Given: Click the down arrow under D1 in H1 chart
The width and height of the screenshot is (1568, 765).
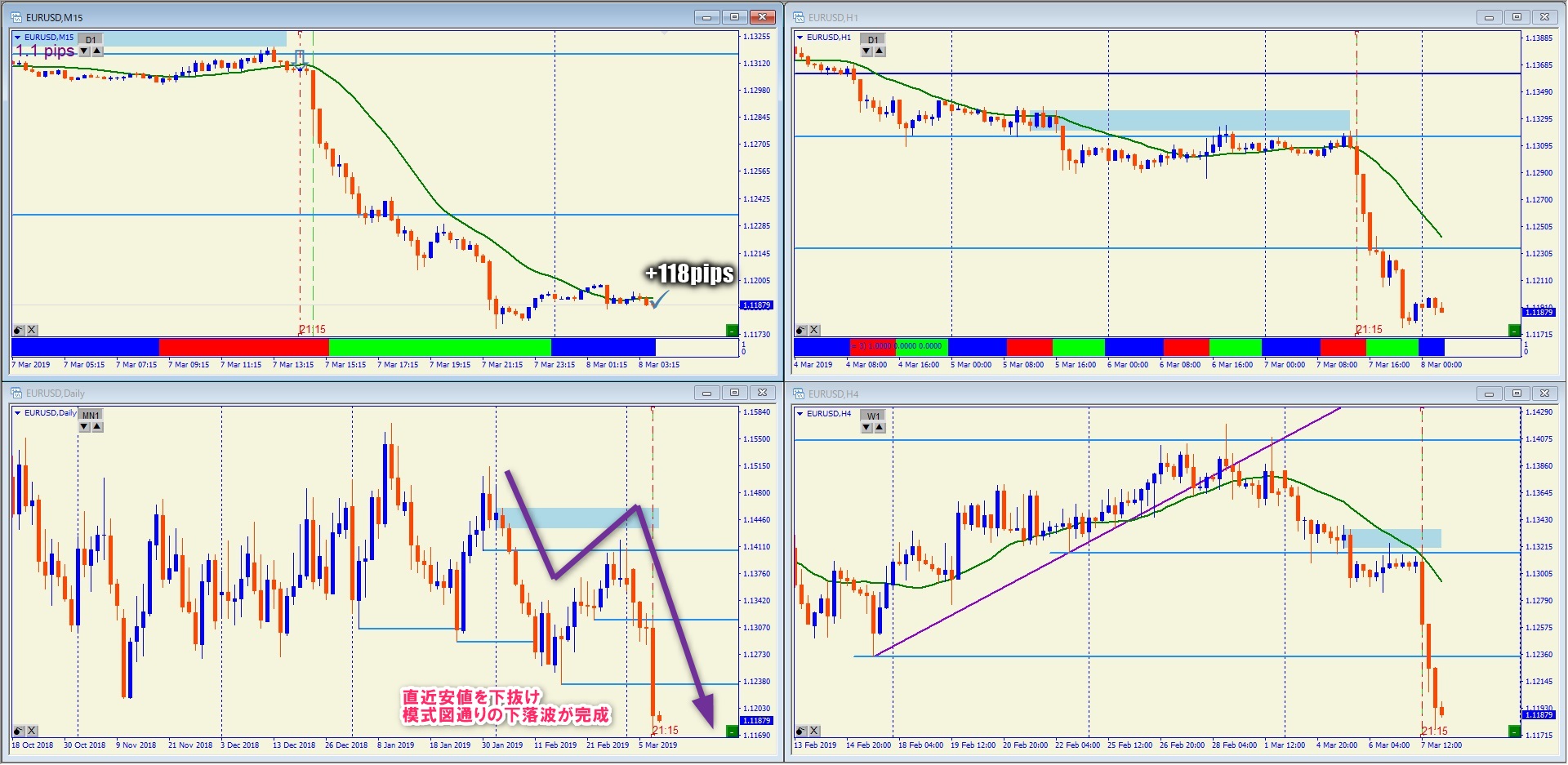Looking at the screenshot, I should point(866,51).
